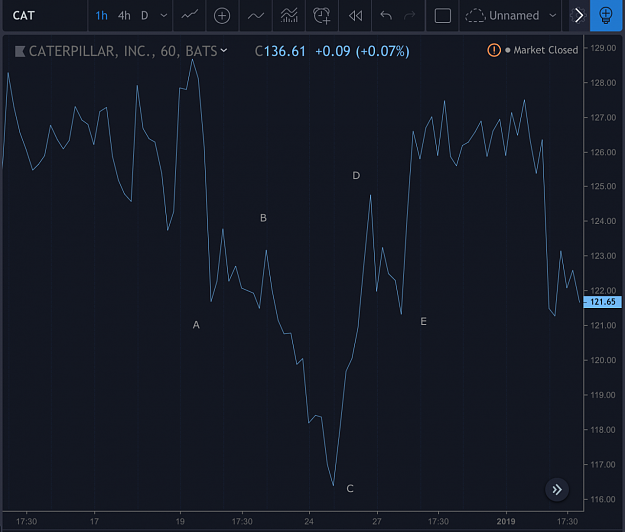Click the scroll to latest bar button
The width and height of the screenshot is (625, 532).
(557, 489)
